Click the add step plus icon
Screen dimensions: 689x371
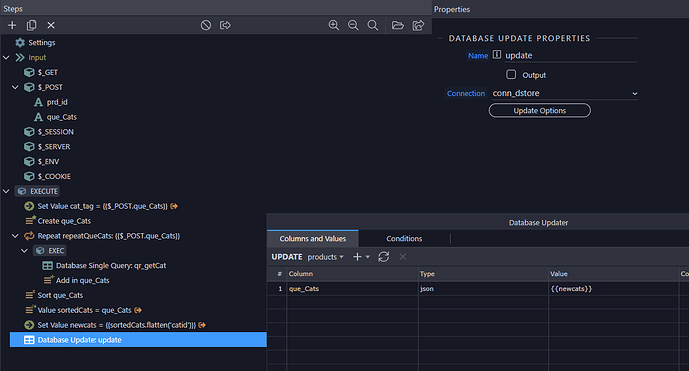click(x=12, y=25)
